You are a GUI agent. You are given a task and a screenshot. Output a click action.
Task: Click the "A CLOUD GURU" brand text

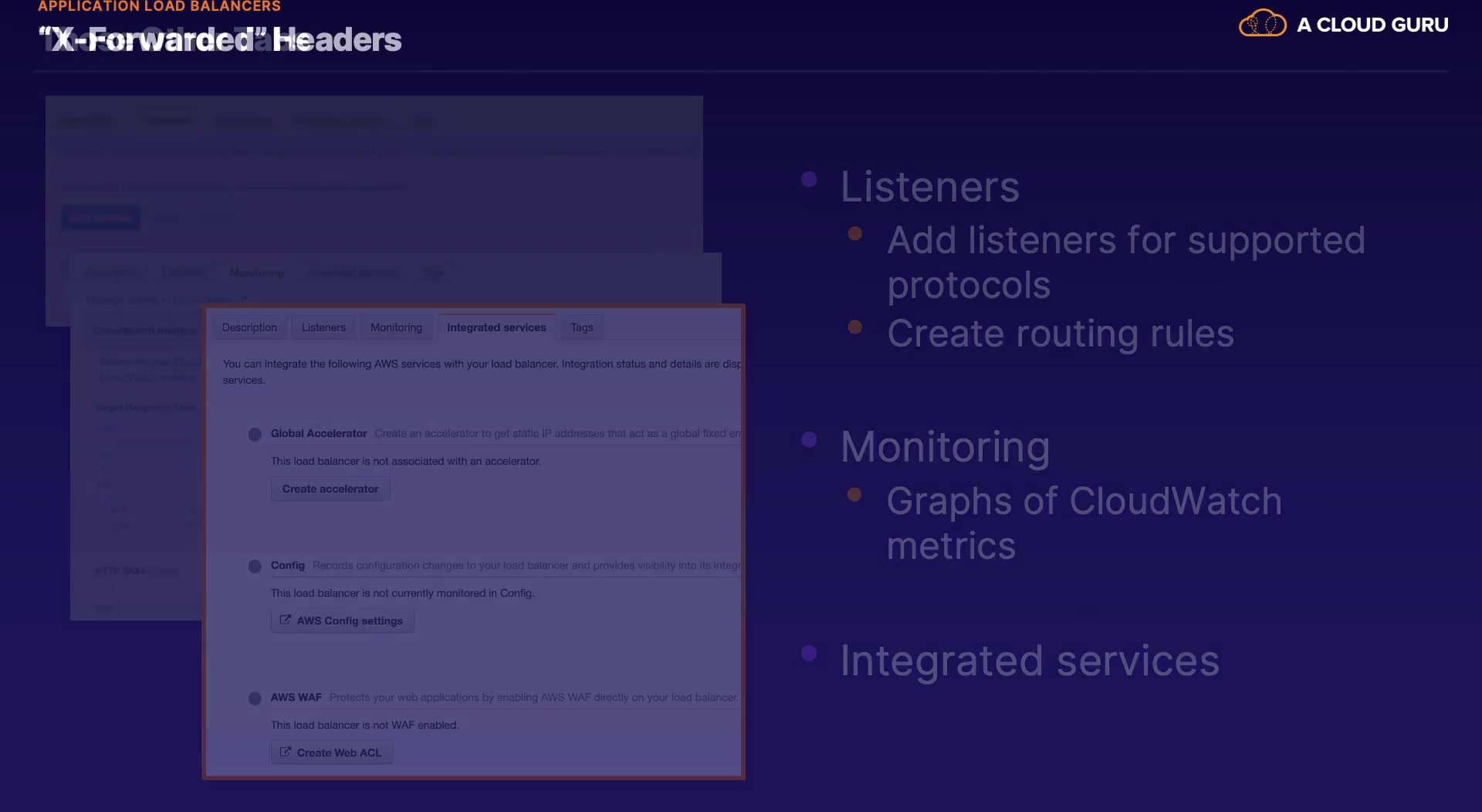(1372, 25)
